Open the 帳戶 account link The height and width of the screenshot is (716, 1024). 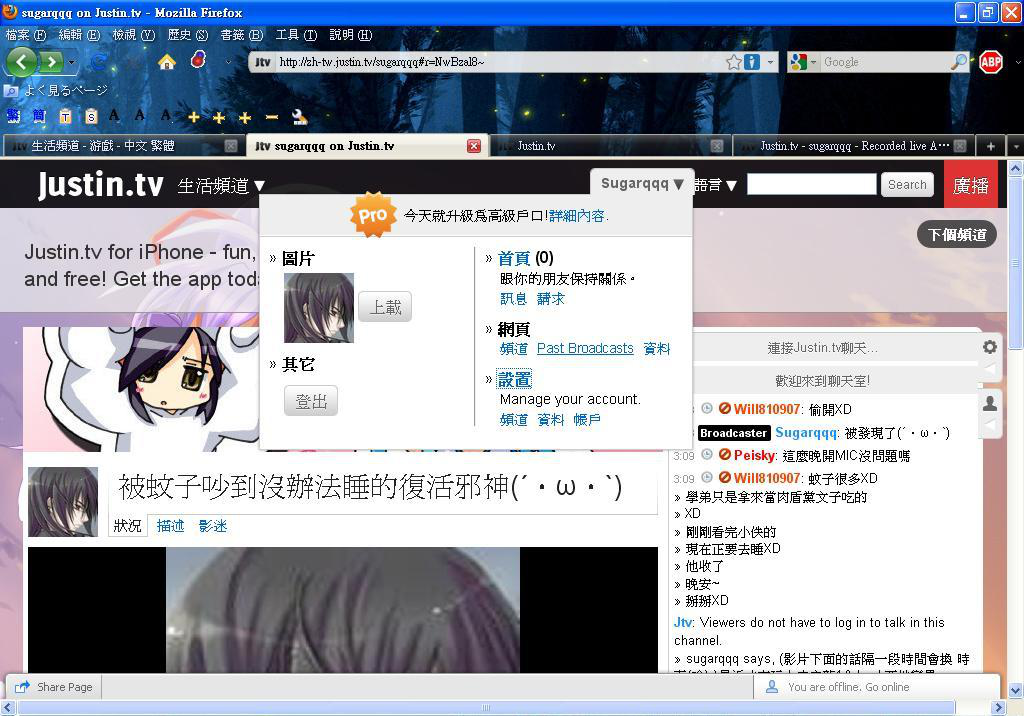click(586, 419)
